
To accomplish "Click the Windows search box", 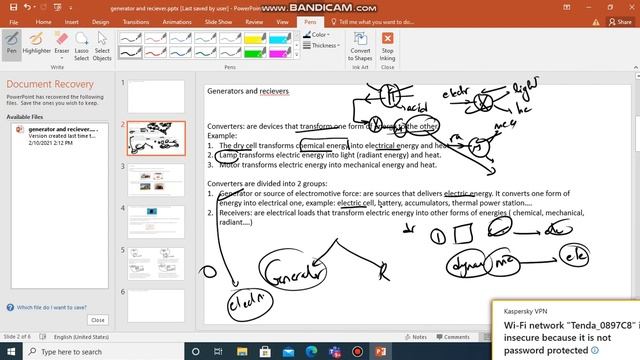I will (x=104, y=351).
